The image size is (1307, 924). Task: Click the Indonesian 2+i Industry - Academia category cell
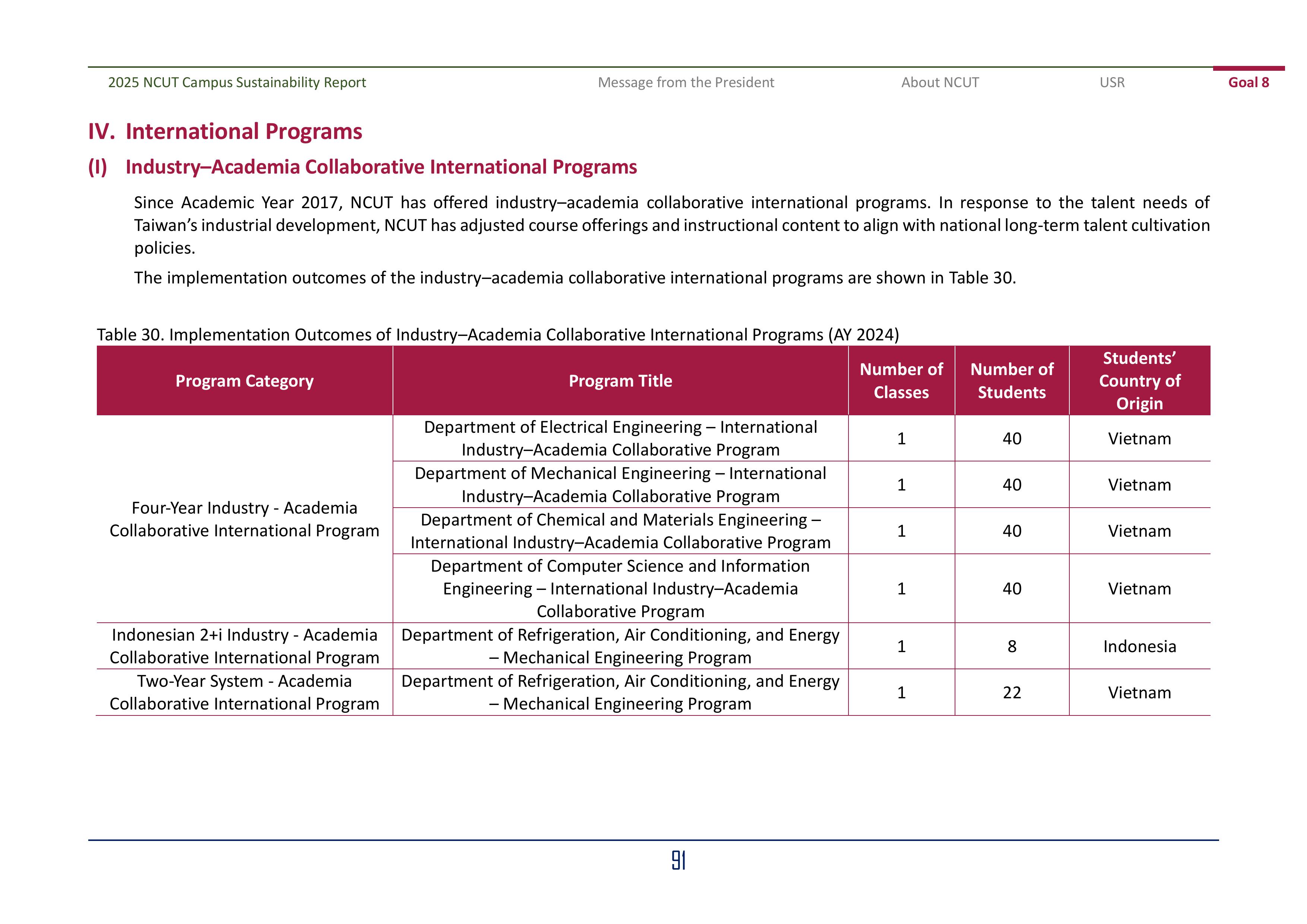pos(244,646)
